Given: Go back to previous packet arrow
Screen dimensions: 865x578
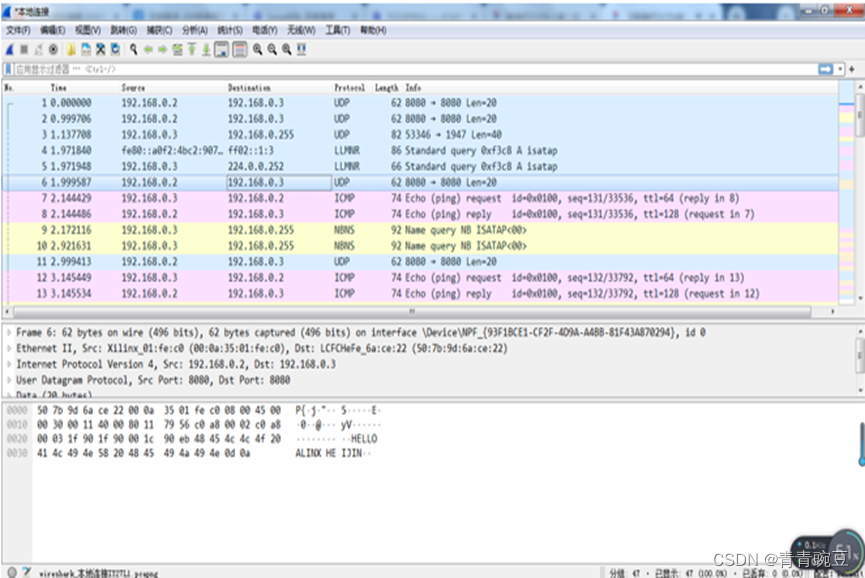Looking at the screenshot, I should click(x=148, y=50).
